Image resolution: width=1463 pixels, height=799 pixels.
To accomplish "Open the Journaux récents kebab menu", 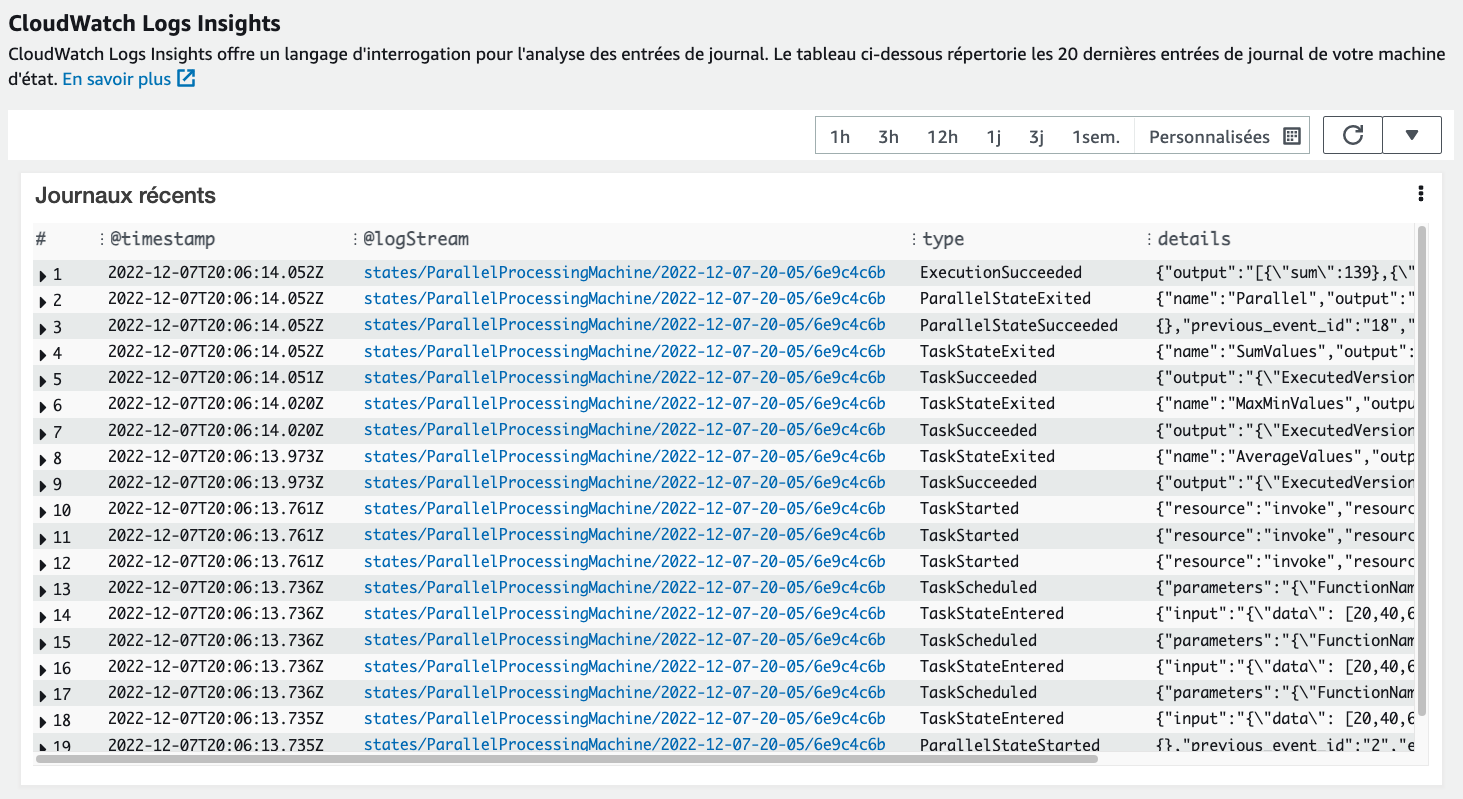I will click(1420, 194).
